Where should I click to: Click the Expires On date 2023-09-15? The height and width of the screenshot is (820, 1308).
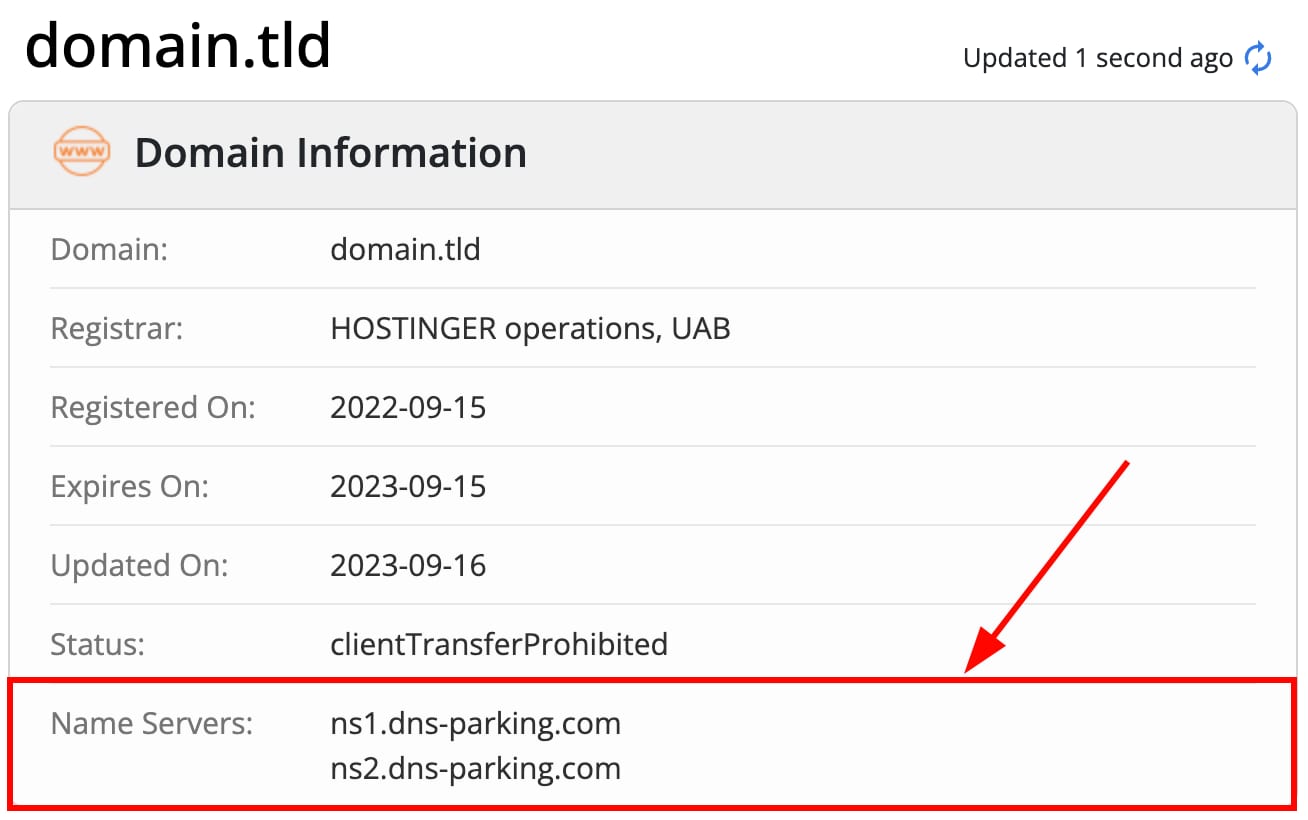tap(409, 486)
